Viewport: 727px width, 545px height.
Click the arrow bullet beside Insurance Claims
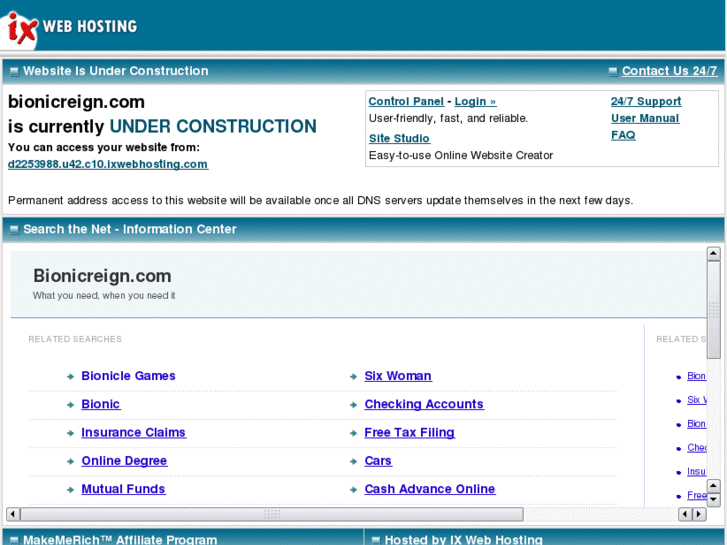(70, 433)
